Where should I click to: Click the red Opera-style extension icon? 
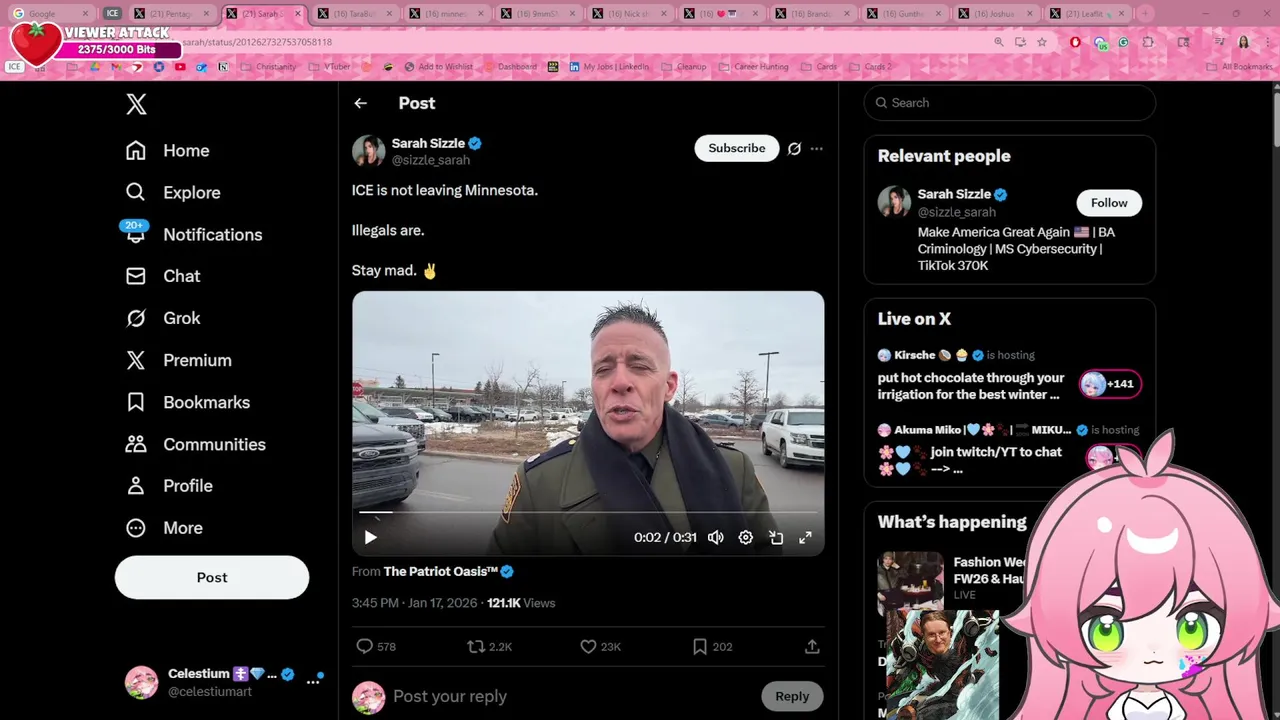[x=1075, y=42]
